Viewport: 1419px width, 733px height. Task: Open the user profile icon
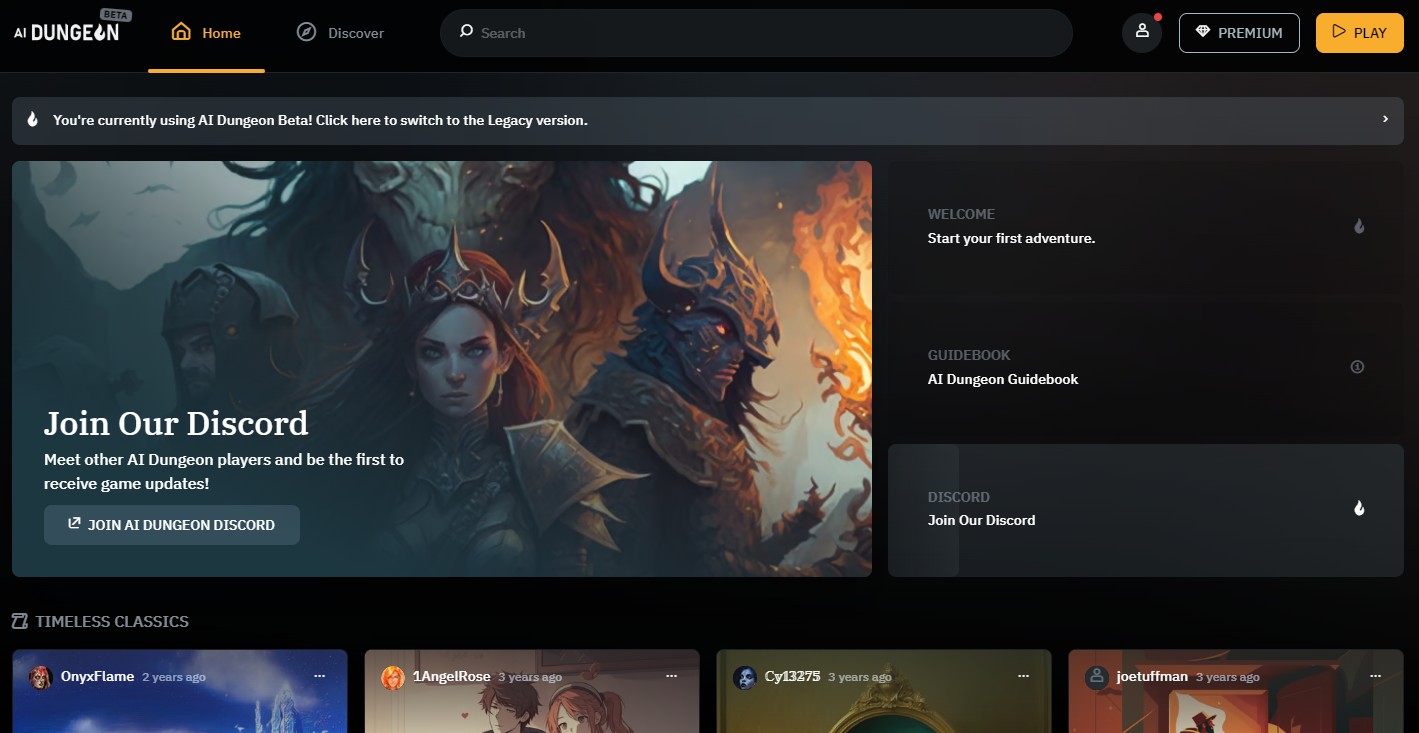1142,32
